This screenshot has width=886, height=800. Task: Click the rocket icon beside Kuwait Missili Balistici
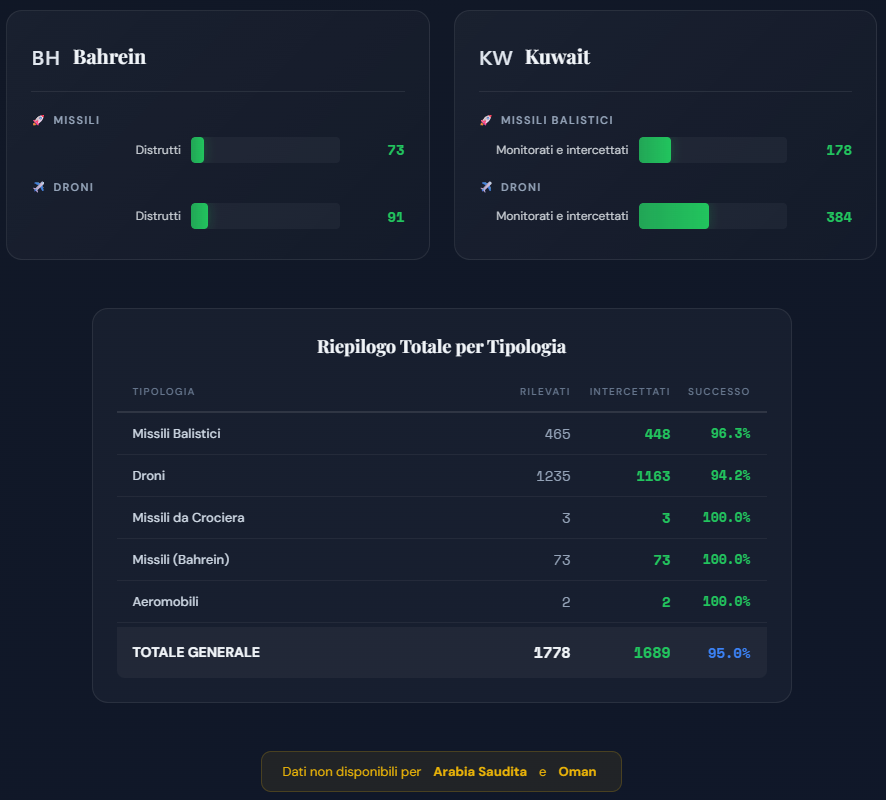tap(486, 120)
